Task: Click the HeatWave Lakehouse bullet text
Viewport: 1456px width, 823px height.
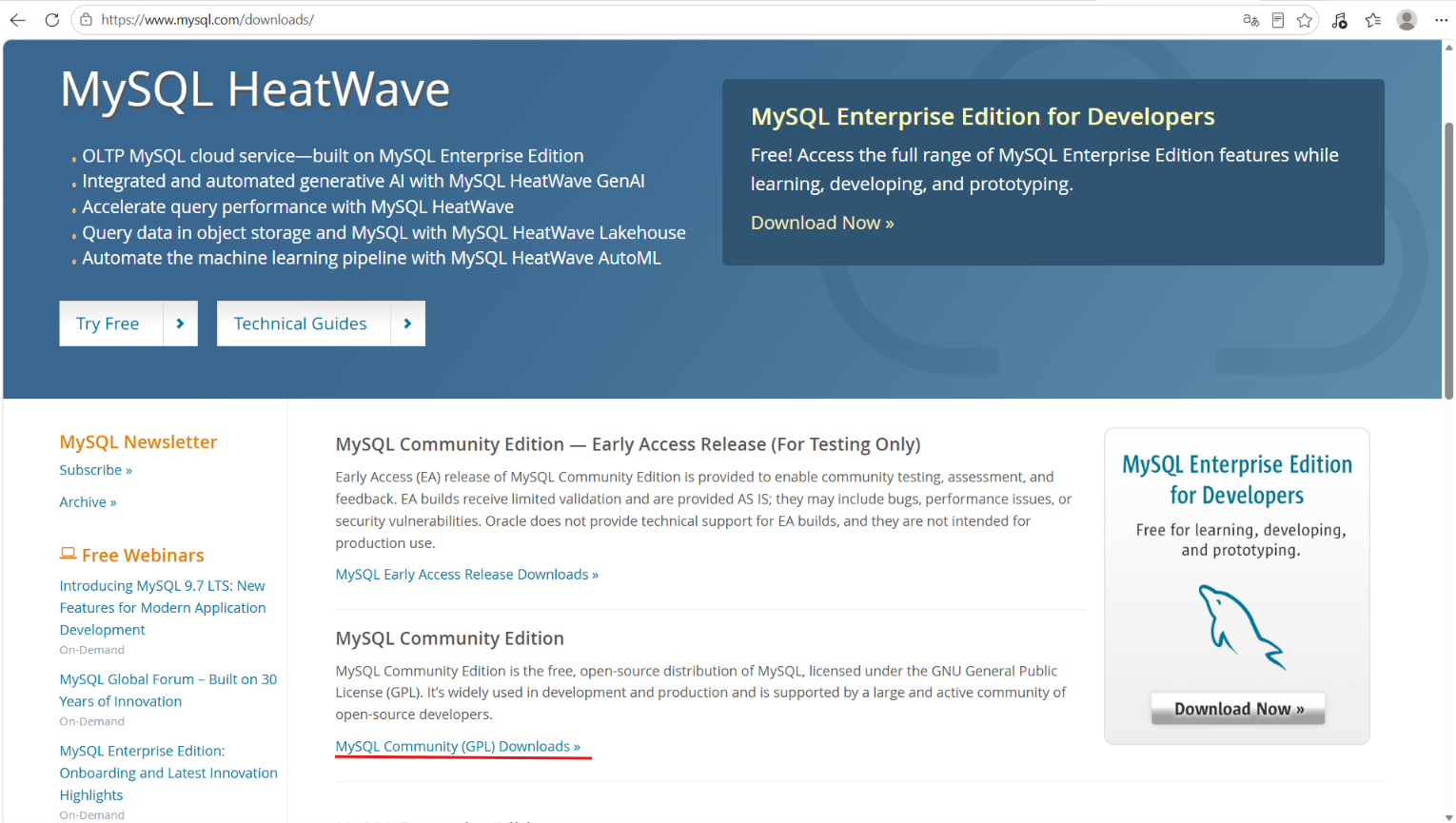Action: tap(384, 233)
